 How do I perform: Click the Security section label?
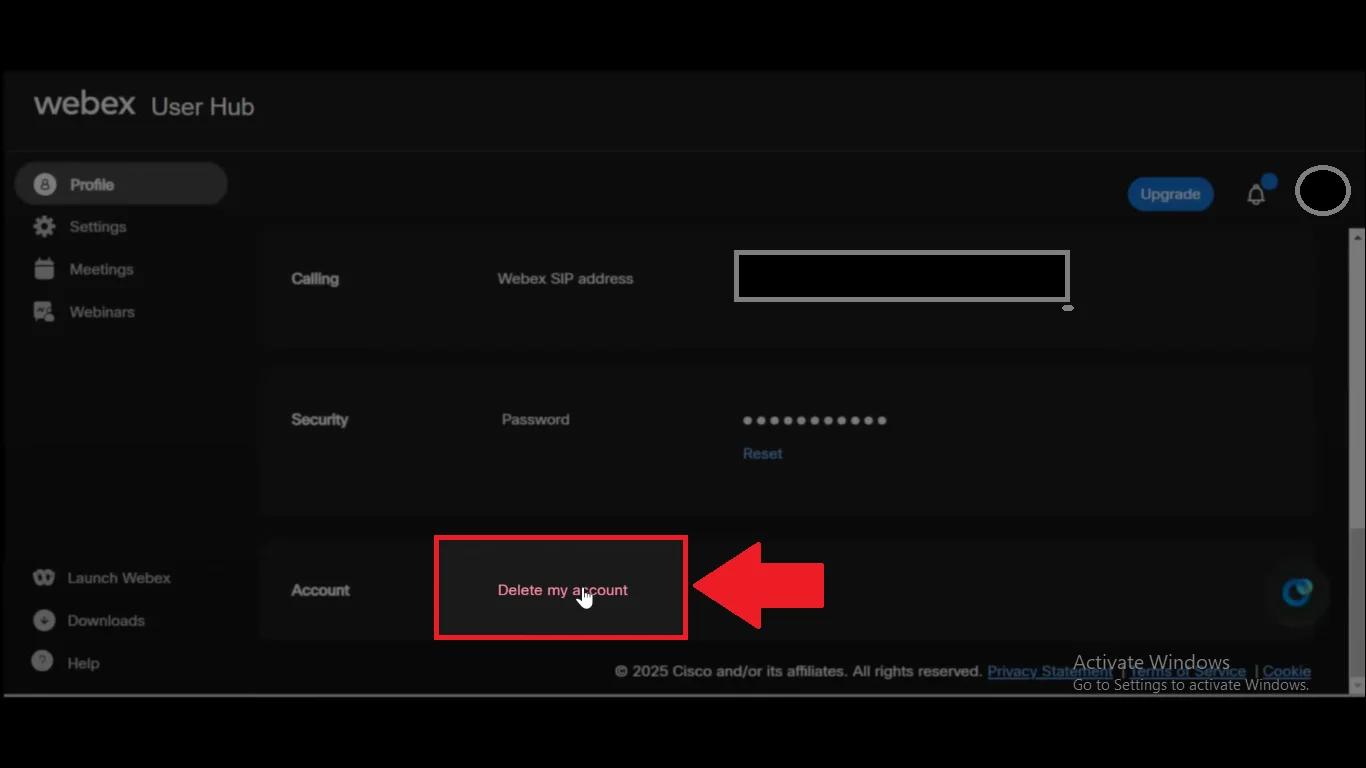coord(320,420)
